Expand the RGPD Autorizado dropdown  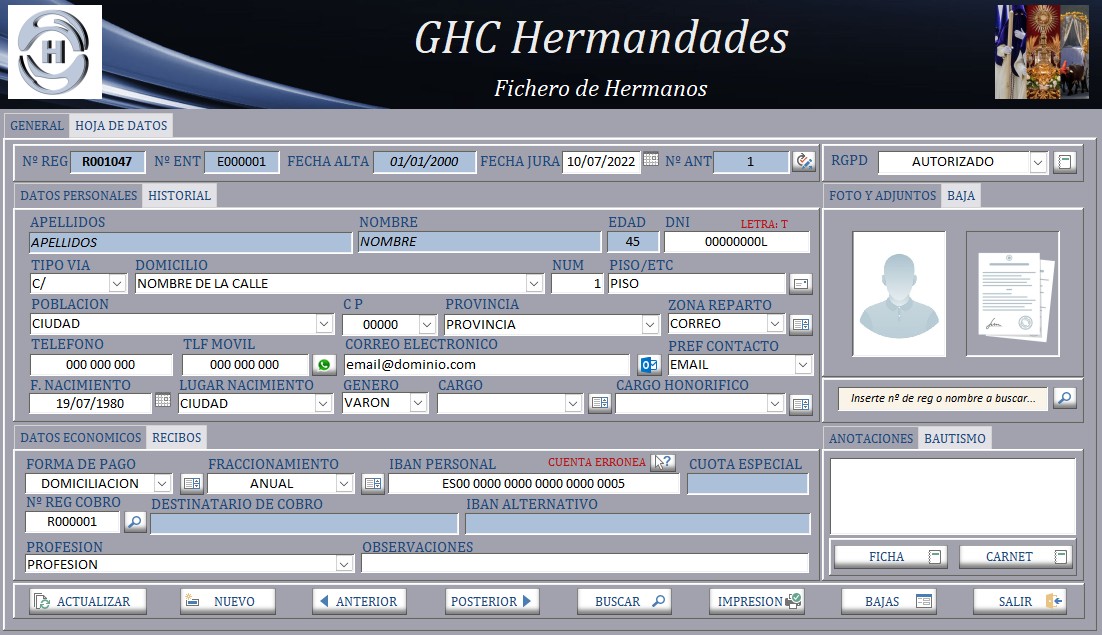[1038, 162]
